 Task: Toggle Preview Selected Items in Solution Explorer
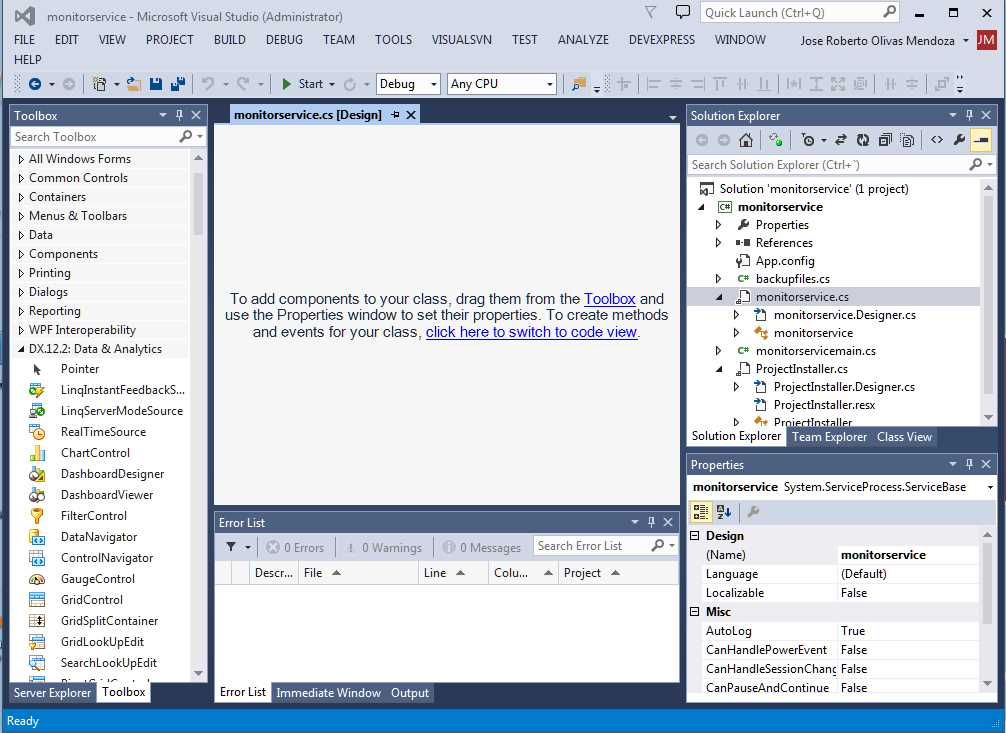pos(982,139)
